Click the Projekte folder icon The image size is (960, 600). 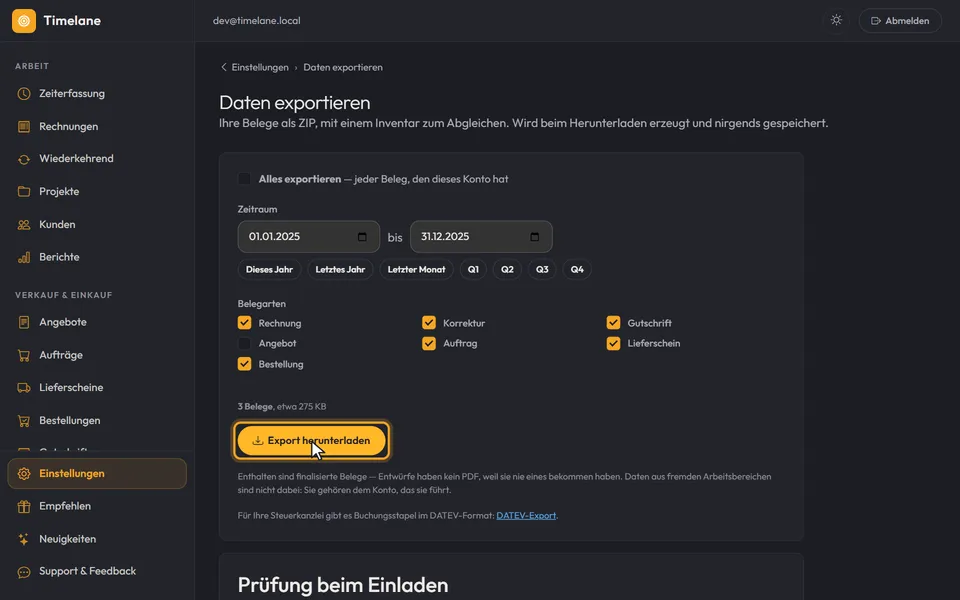click(24, 192)
